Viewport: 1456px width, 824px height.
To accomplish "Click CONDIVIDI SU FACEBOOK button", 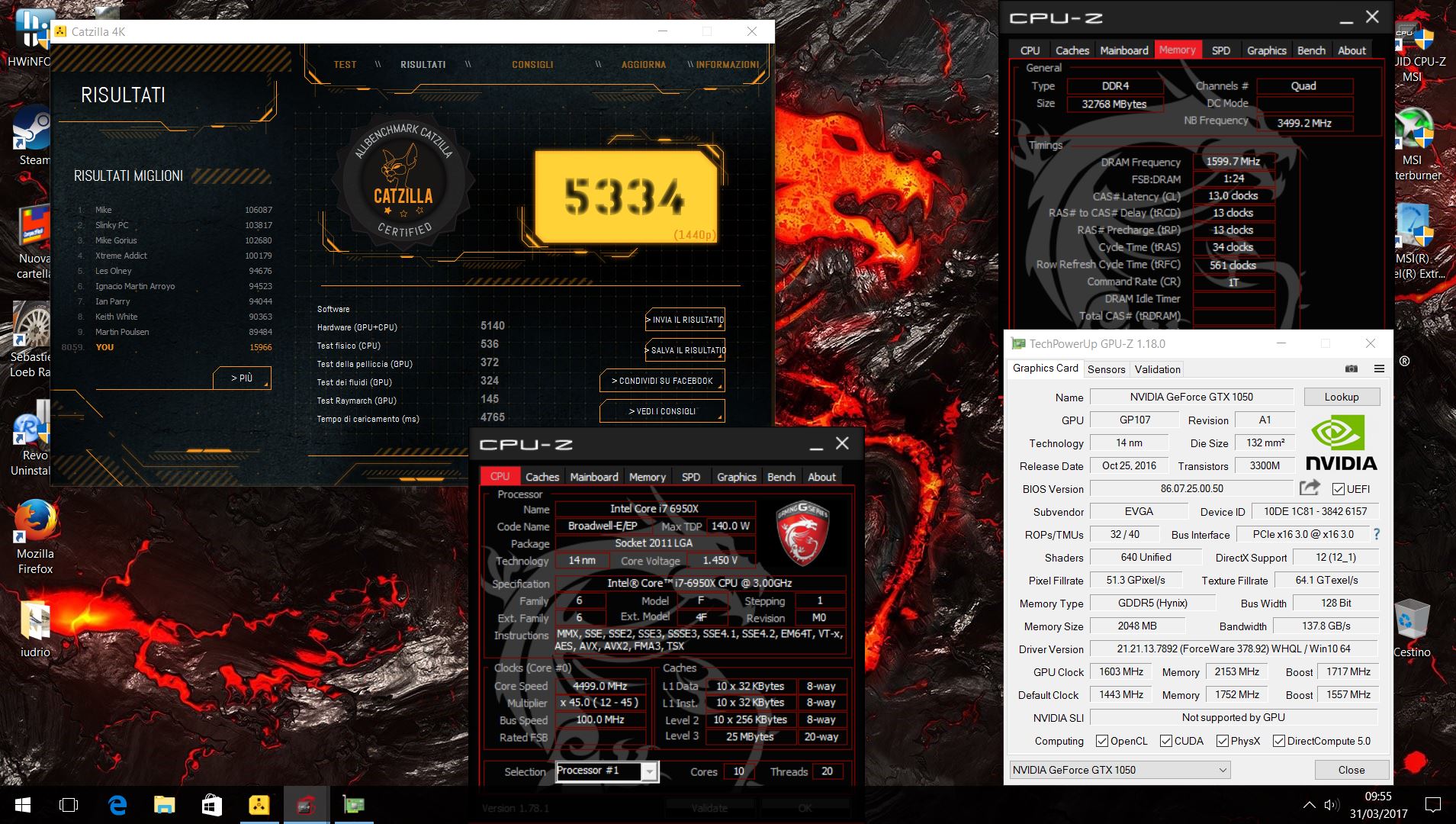I will point(662,381).
